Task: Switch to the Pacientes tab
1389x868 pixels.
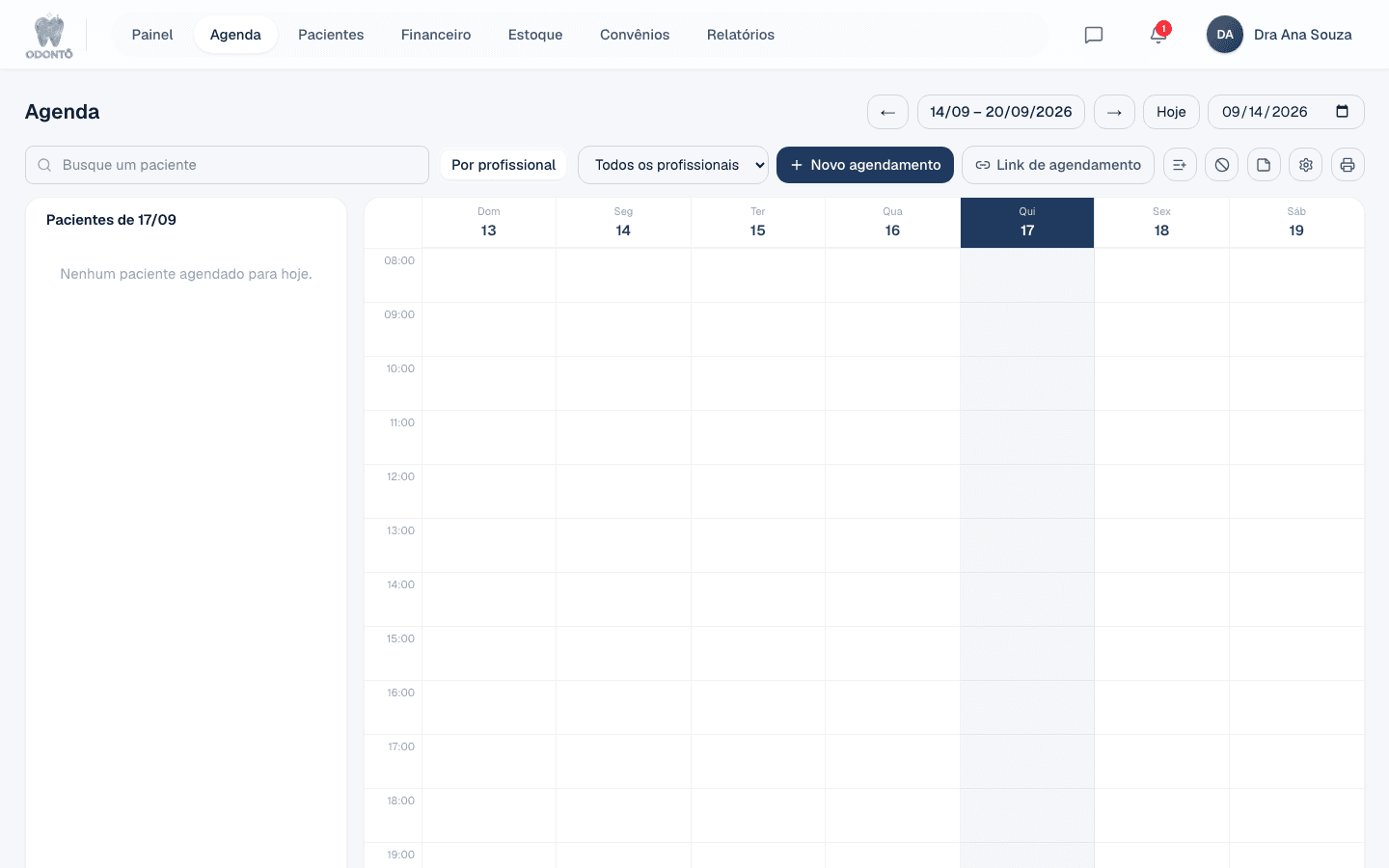Action: coord(331,35)
